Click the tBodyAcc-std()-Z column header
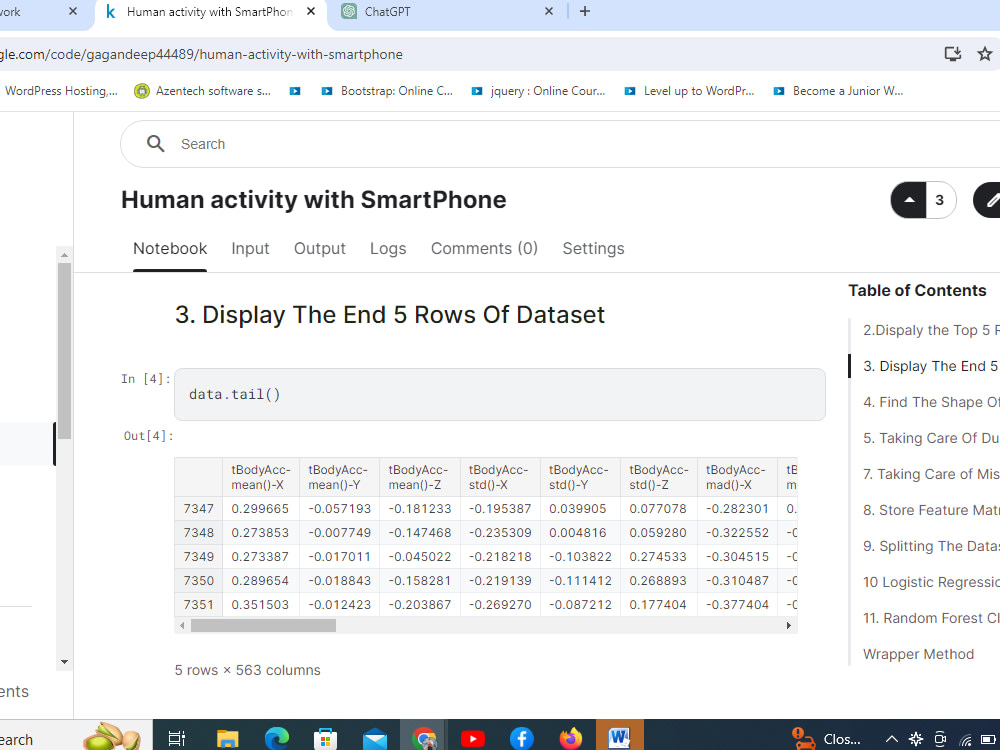 click(659, 477)
